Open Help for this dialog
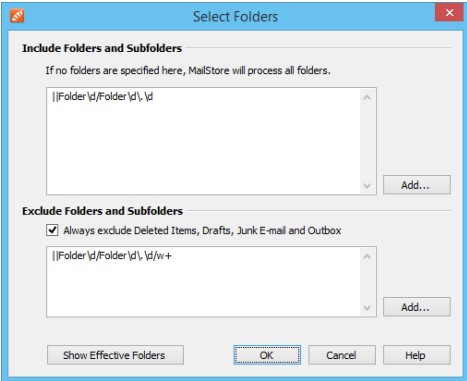Image resolution: width=467 pixels, height=381 pixels. (x=417, y=355)
